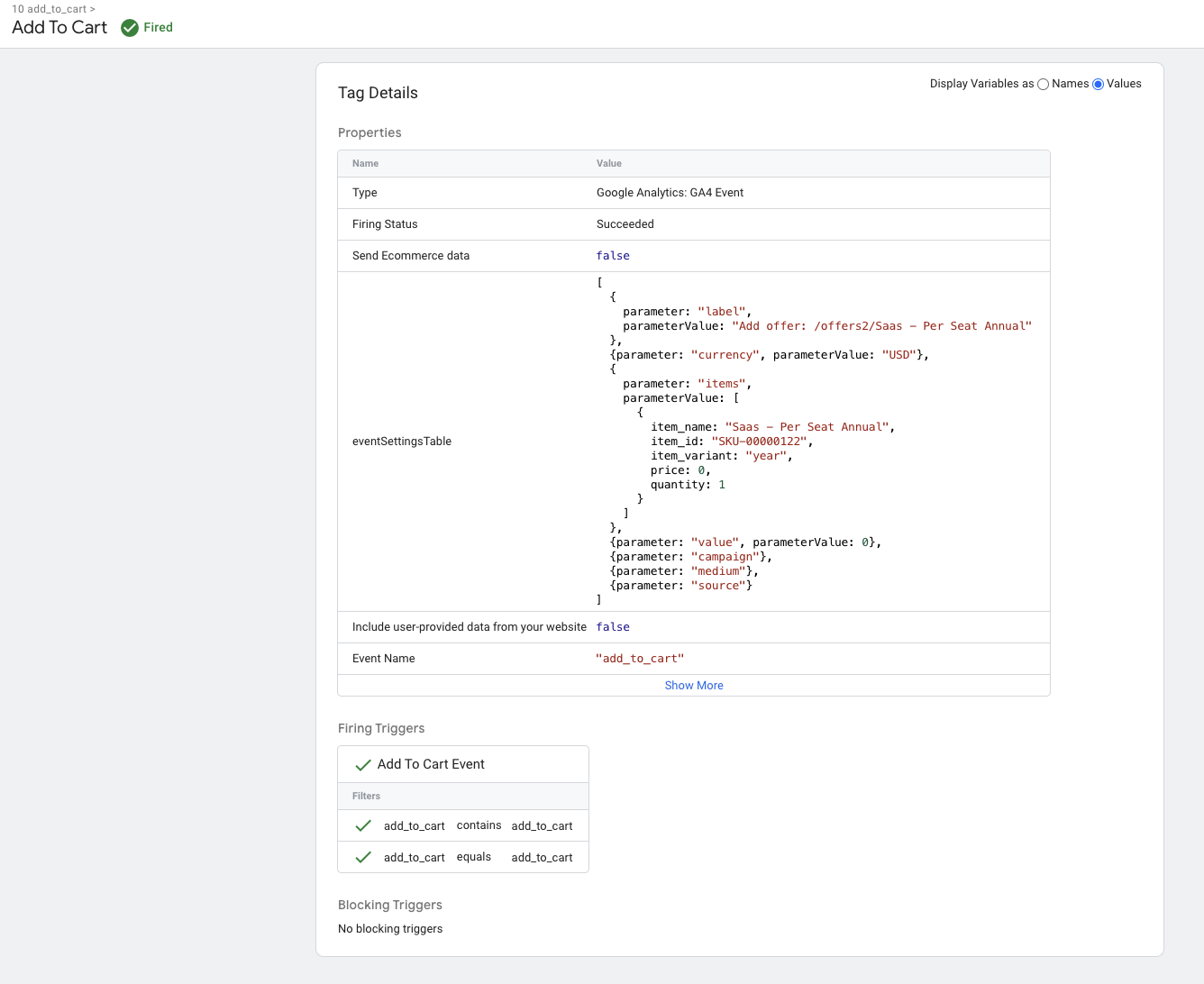The image size is (1204, 984).
Task: Click the 'quantity: 1' line
Action: [688, 485]
